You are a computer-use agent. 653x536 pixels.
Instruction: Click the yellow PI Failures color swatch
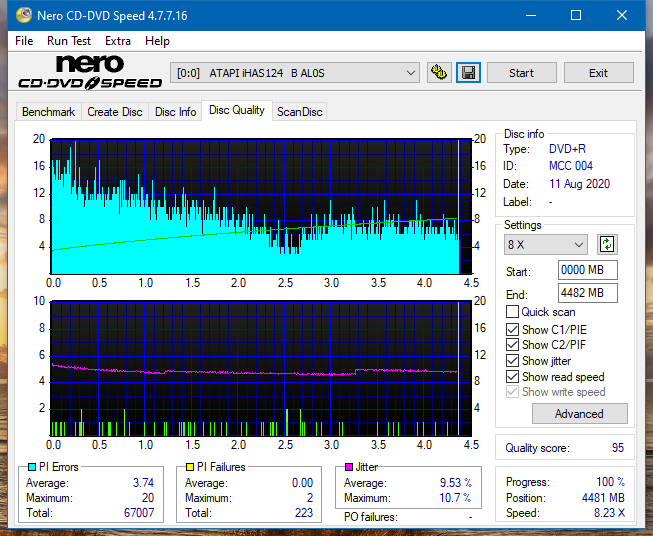(x=189, y=467)
